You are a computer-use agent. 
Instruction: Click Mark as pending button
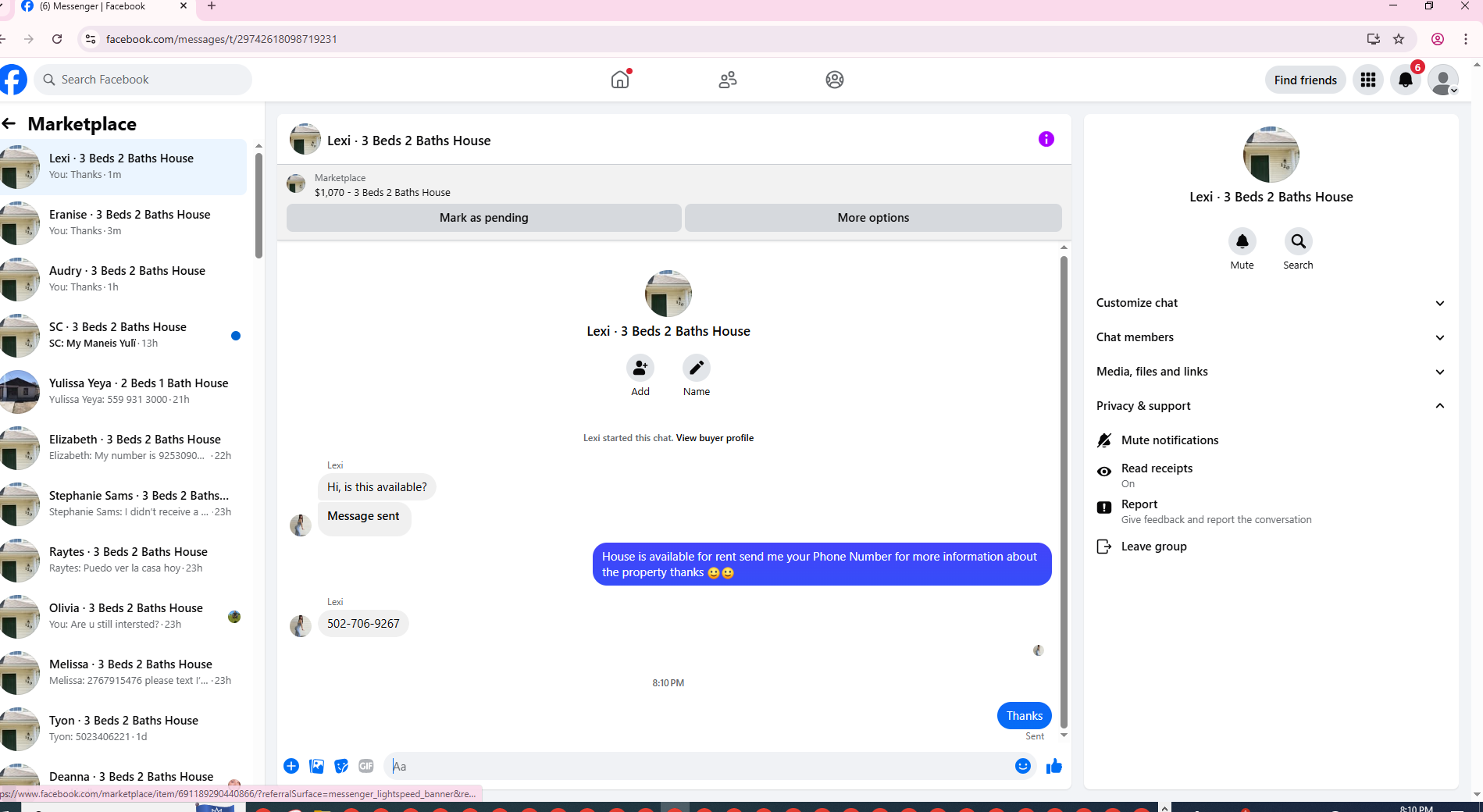[484, 218]
